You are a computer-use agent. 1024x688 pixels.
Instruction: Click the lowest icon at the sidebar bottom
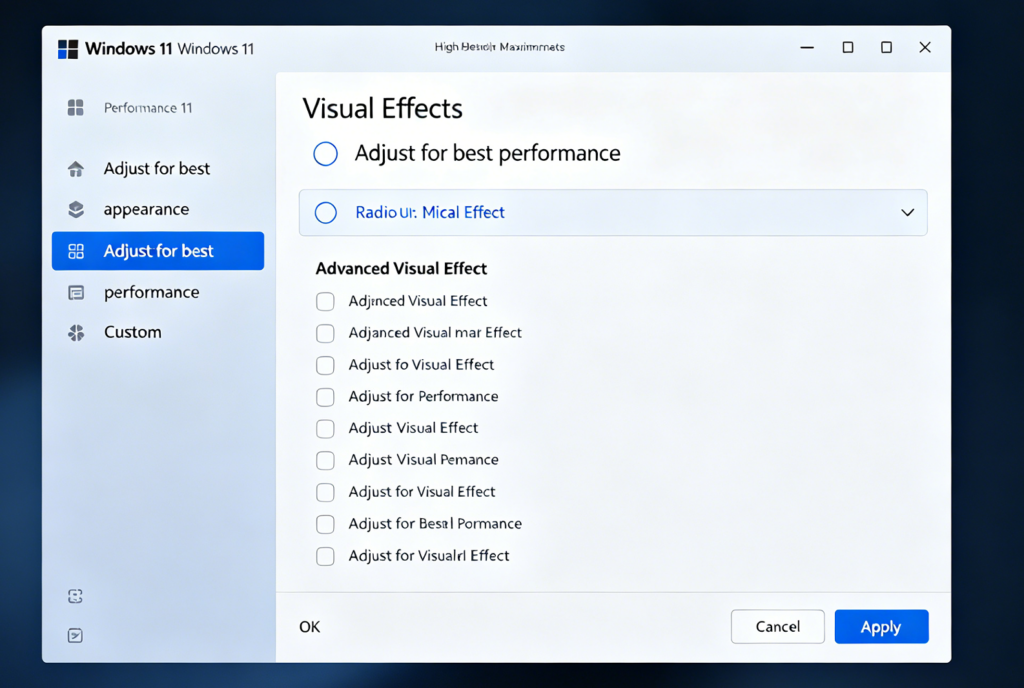pos(75,635)
